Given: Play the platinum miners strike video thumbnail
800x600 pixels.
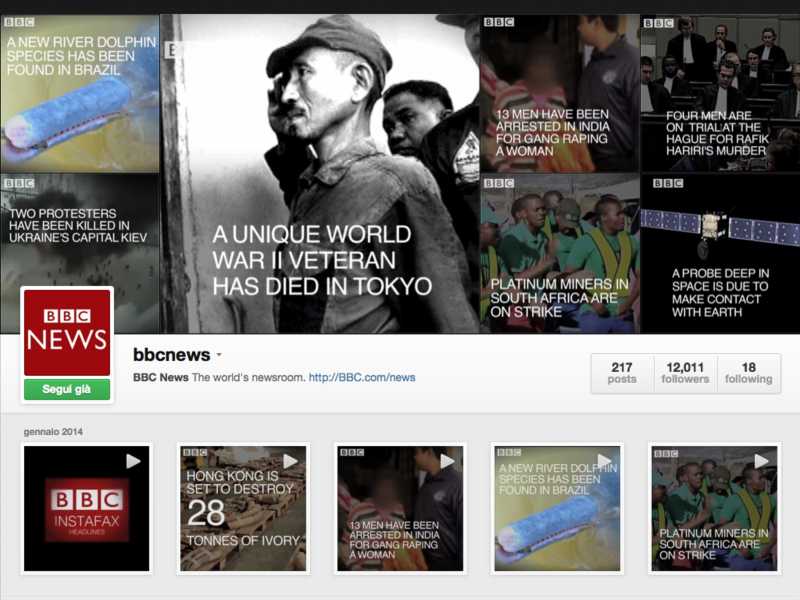Looking at the screenshot, I should 762,461.
